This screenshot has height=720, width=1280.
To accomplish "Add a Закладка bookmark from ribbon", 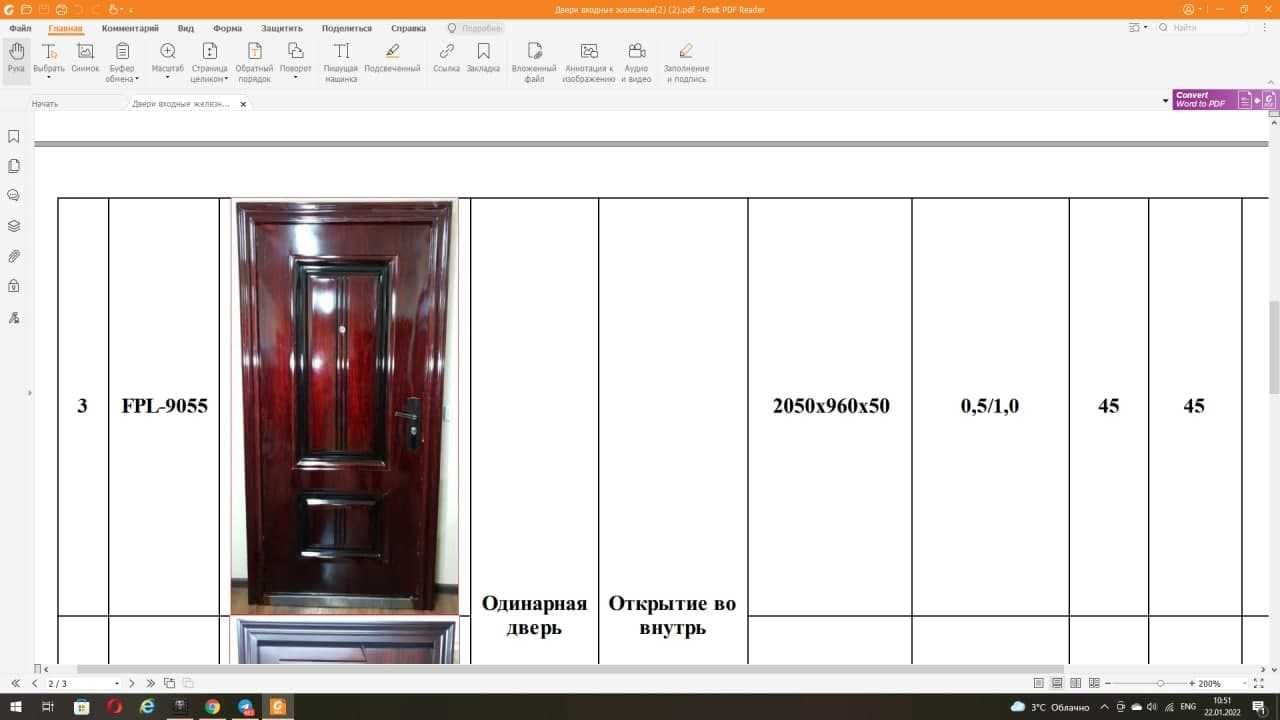I will click(483, 59).
